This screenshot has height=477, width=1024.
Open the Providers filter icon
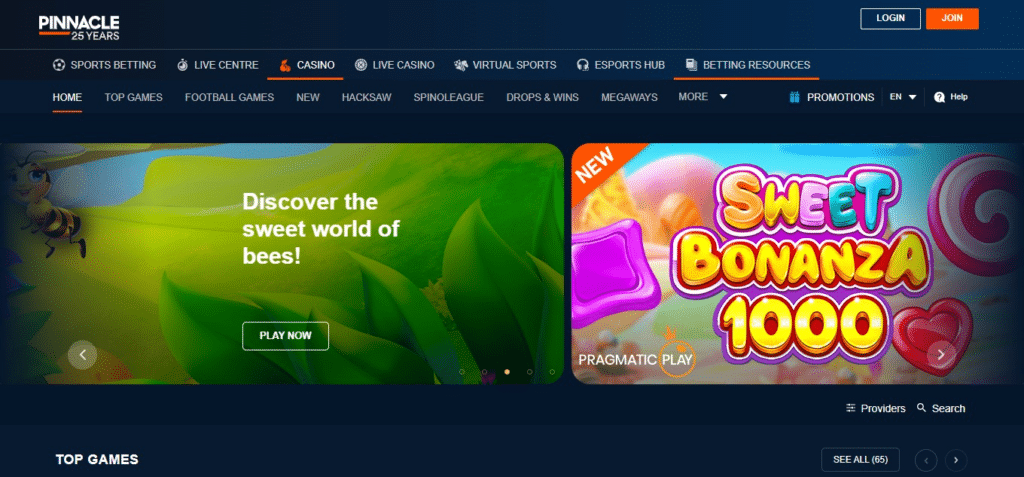click(851, 408)
